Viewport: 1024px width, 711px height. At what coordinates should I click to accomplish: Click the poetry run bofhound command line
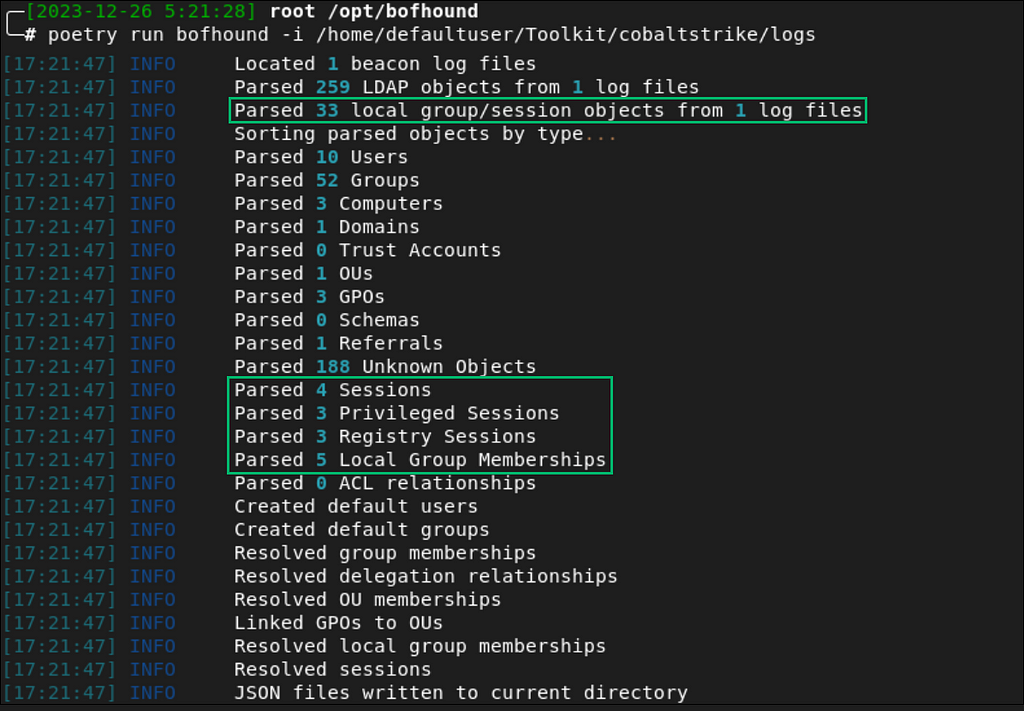coord(431,35)
